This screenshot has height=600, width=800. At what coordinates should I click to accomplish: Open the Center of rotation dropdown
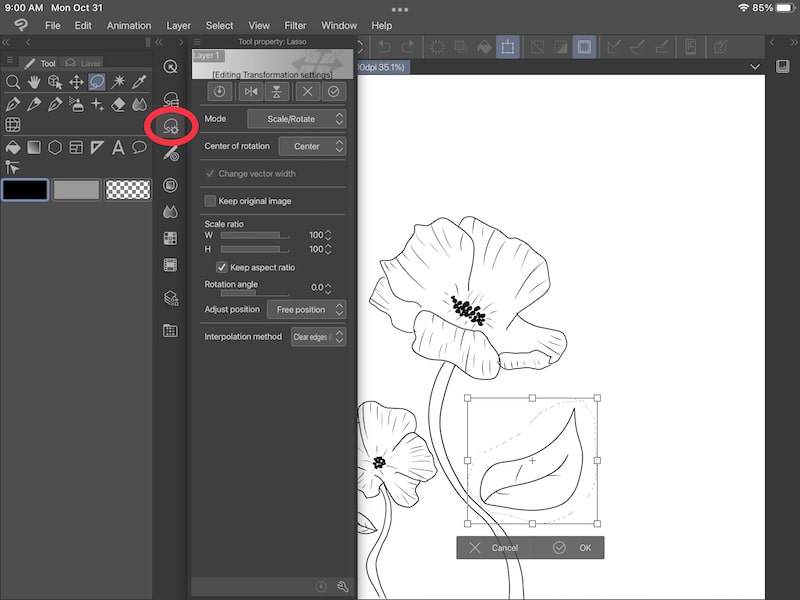click(313, 146)
